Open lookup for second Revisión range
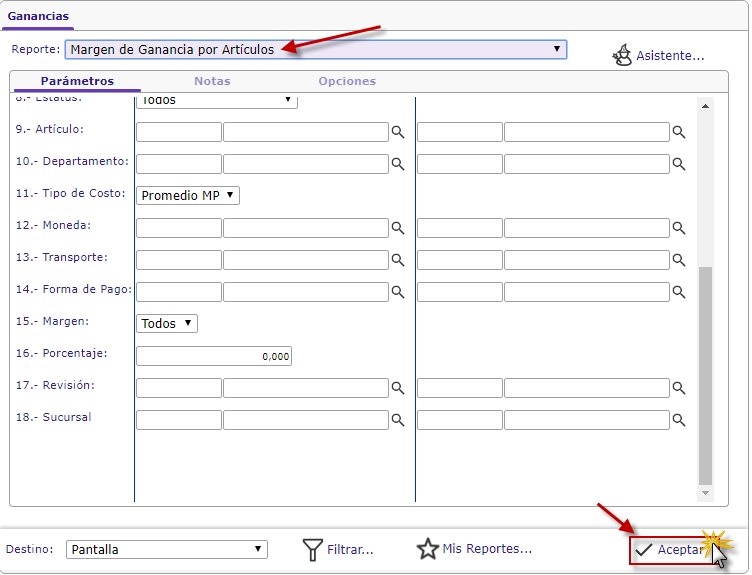Image resolution: width=752 pixels, height=575 pixels. tap(679, 387)
